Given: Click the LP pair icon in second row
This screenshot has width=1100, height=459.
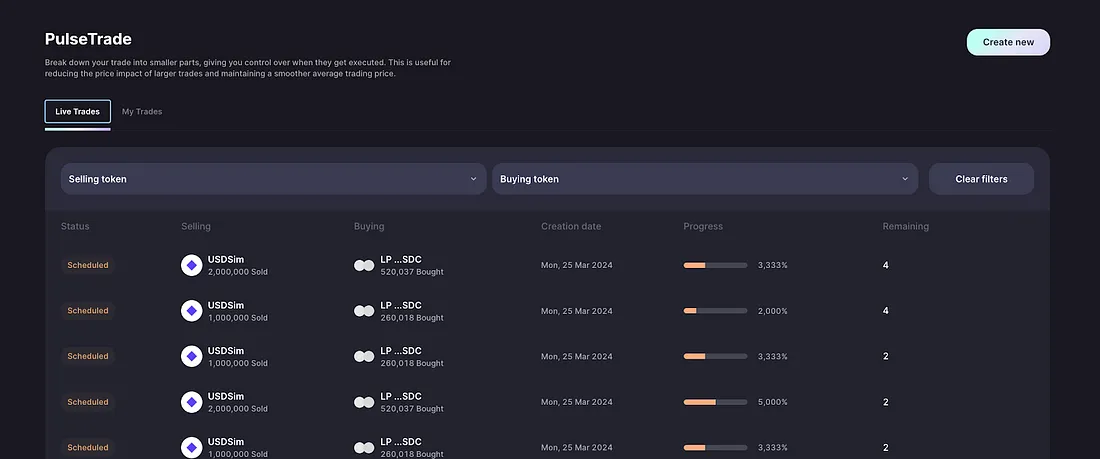Looking at the screenshot, I should point(364,311).
